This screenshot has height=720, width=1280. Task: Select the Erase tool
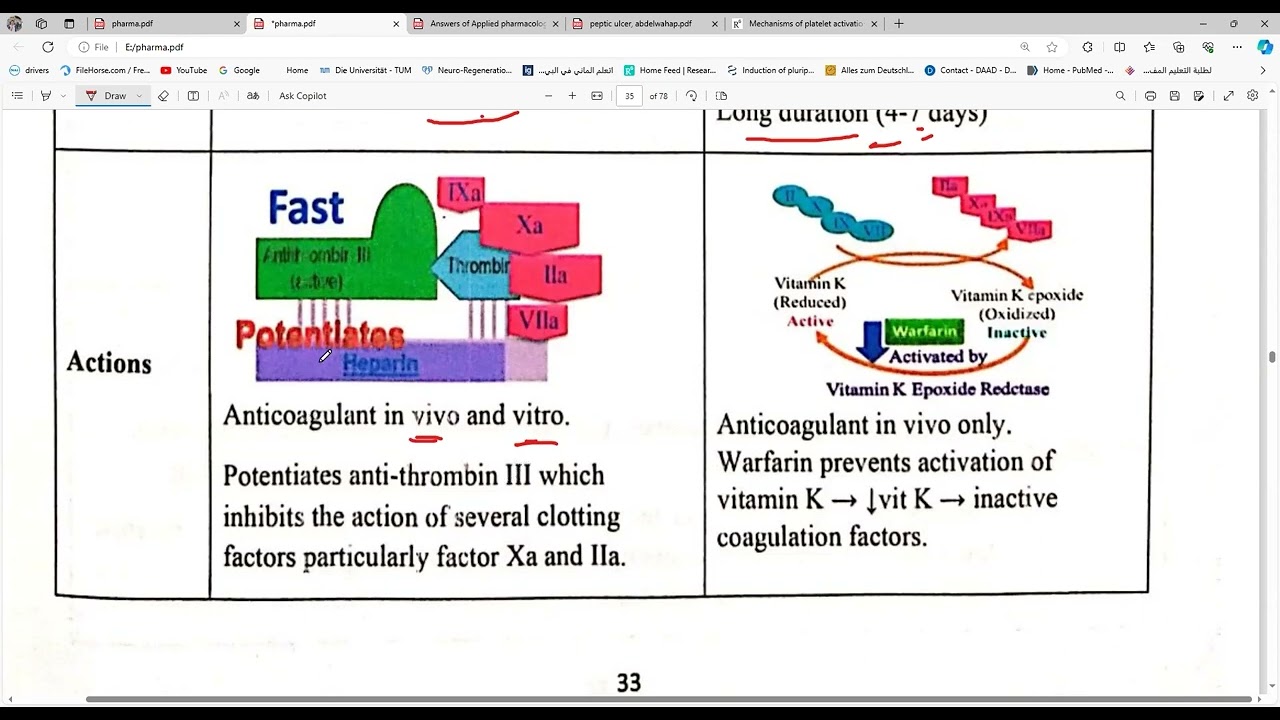[163, 96]
